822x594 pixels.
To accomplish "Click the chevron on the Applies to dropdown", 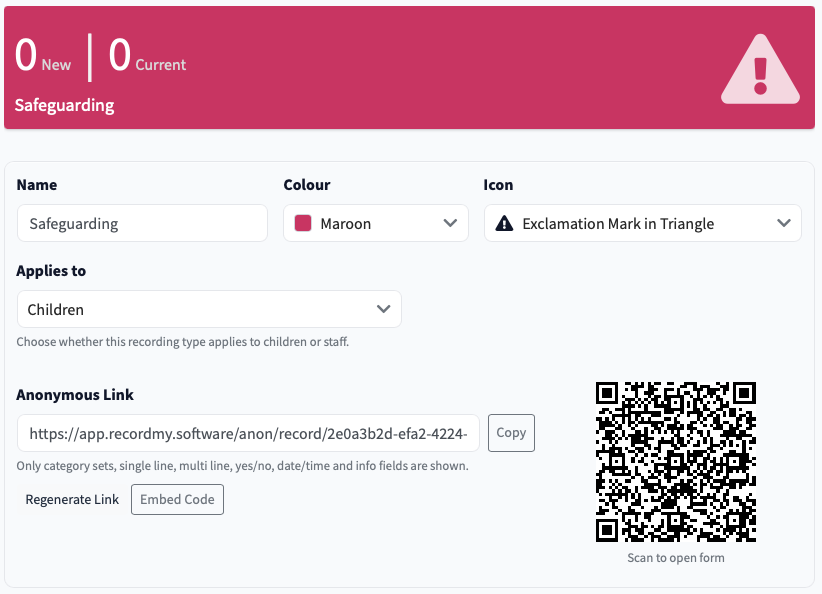I will pos(383,309).
